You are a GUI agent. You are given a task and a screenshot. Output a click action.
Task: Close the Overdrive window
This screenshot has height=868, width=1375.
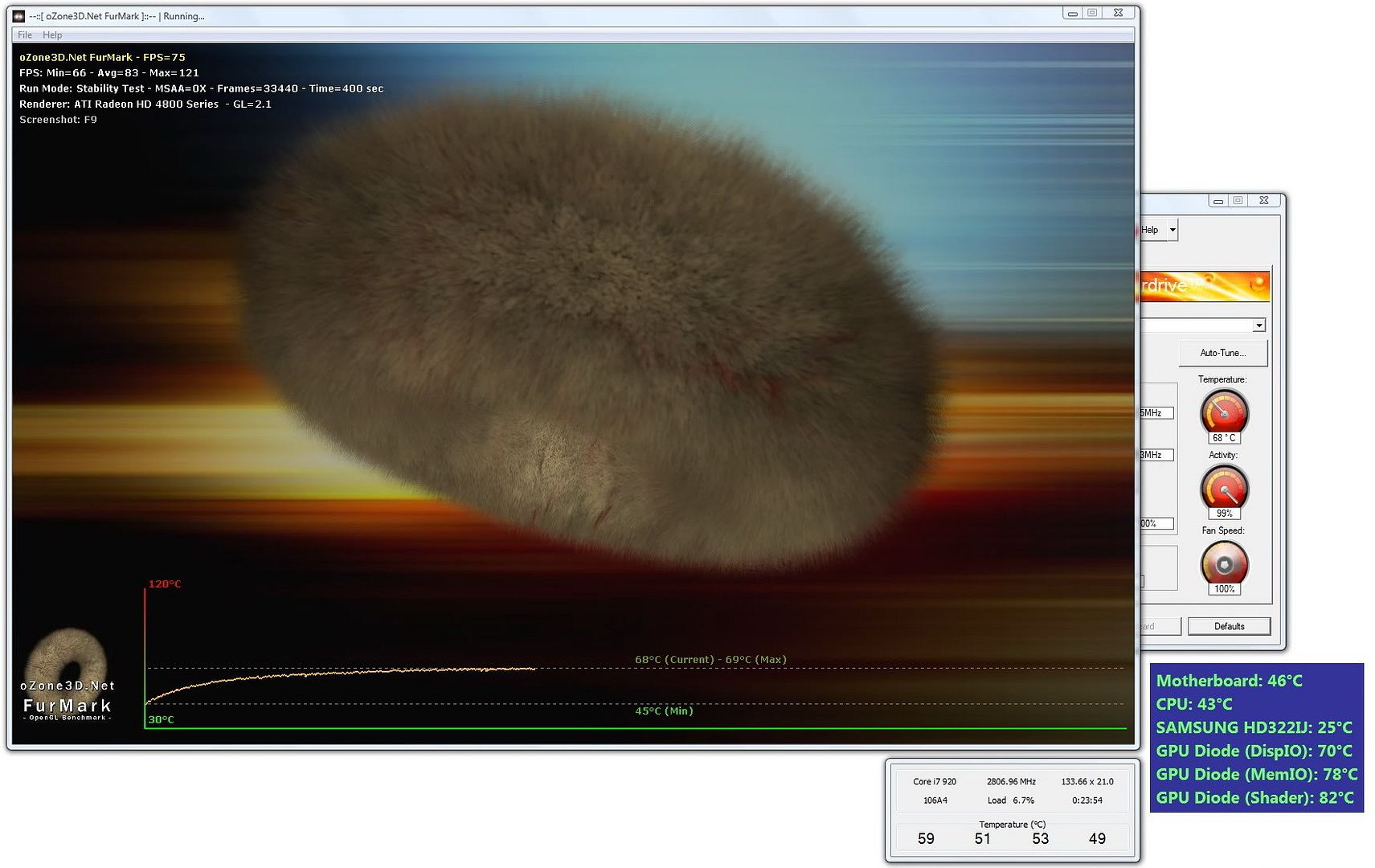pos(1263,201)
